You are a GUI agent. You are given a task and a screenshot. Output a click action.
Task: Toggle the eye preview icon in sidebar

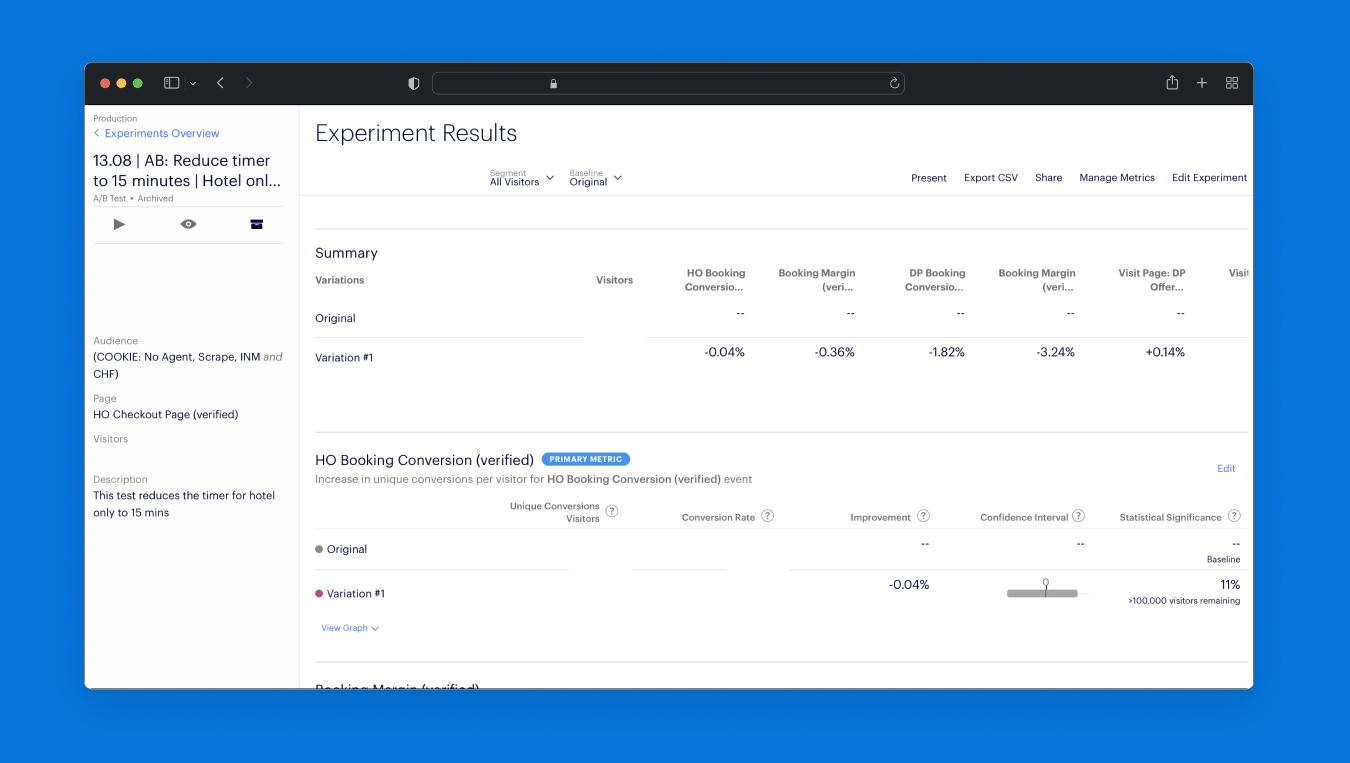188,224
